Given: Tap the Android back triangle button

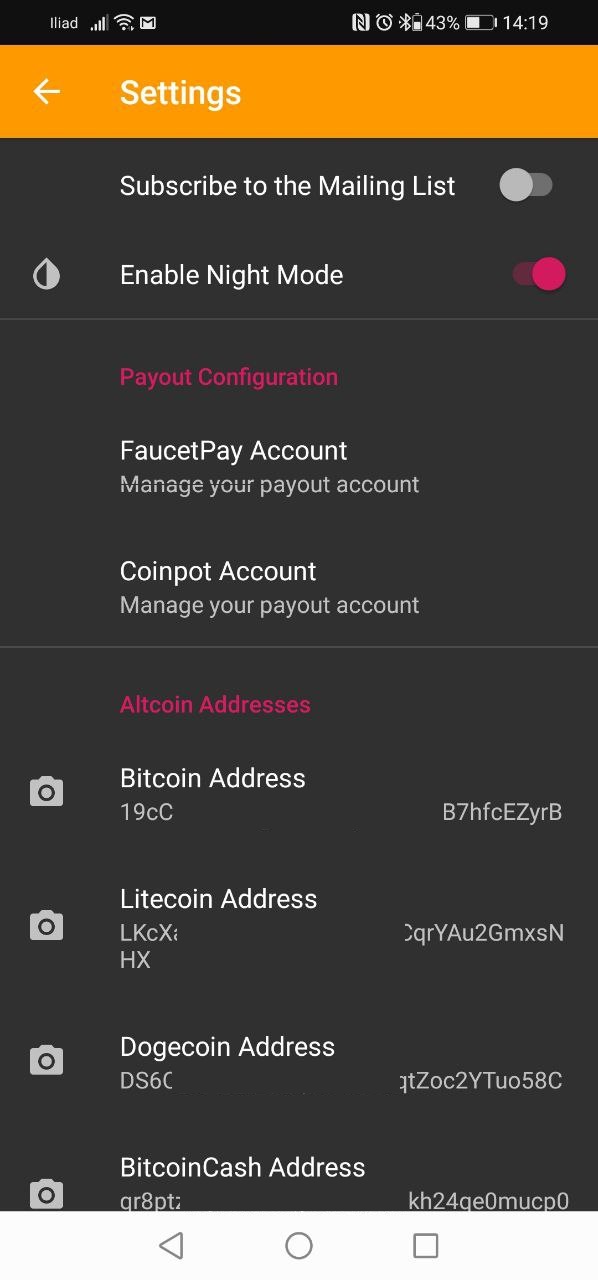Looking at the screenshot, I should click(x=172, y=1245).
